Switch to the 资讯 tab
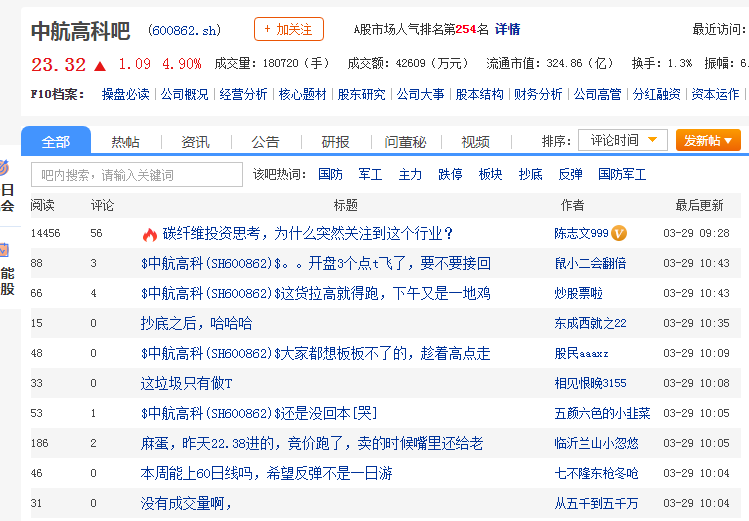The width and height of the screenshot is (749, 521). (195, 142)
